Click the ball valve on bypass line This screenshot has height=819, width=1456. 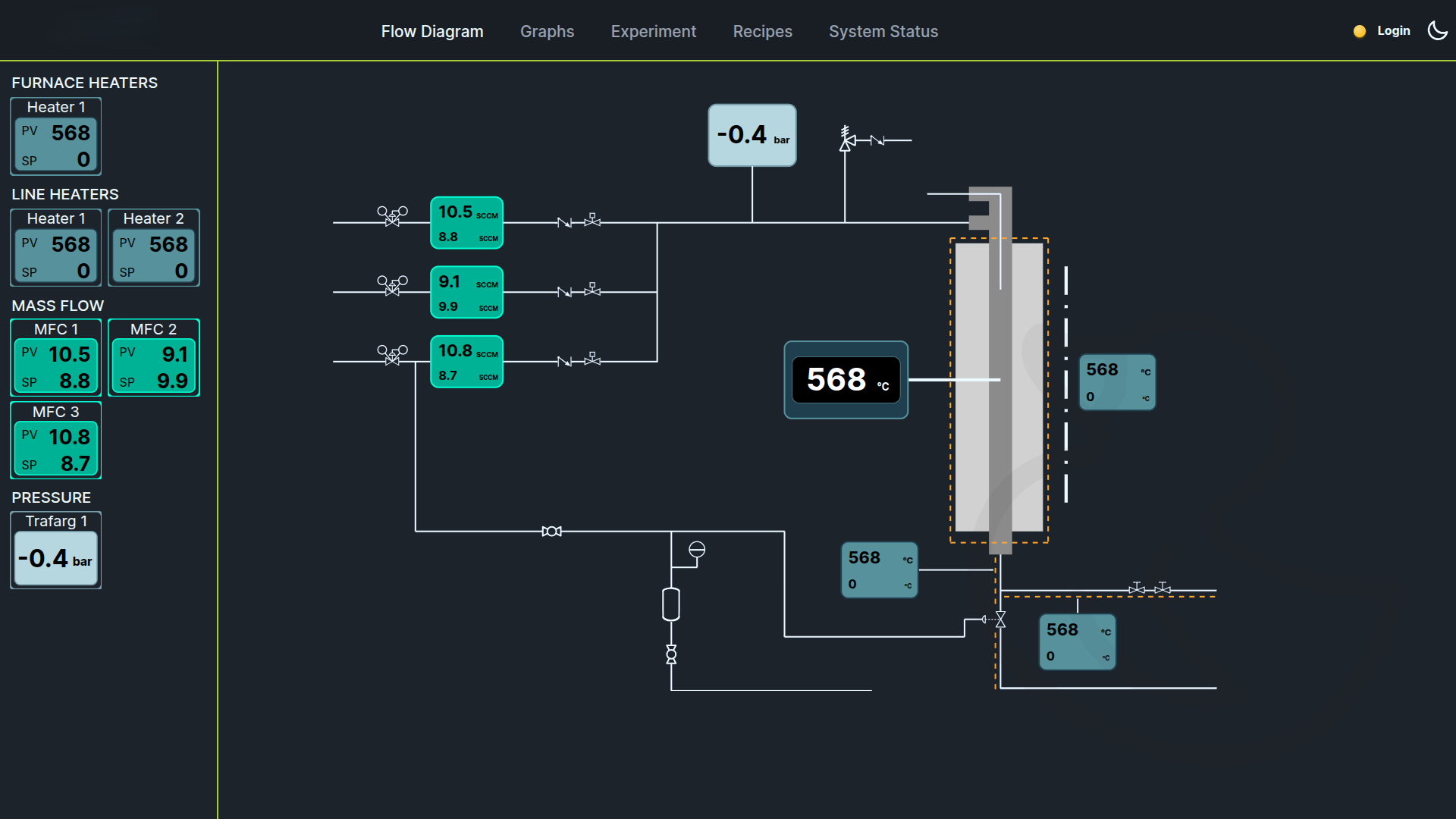552,532
